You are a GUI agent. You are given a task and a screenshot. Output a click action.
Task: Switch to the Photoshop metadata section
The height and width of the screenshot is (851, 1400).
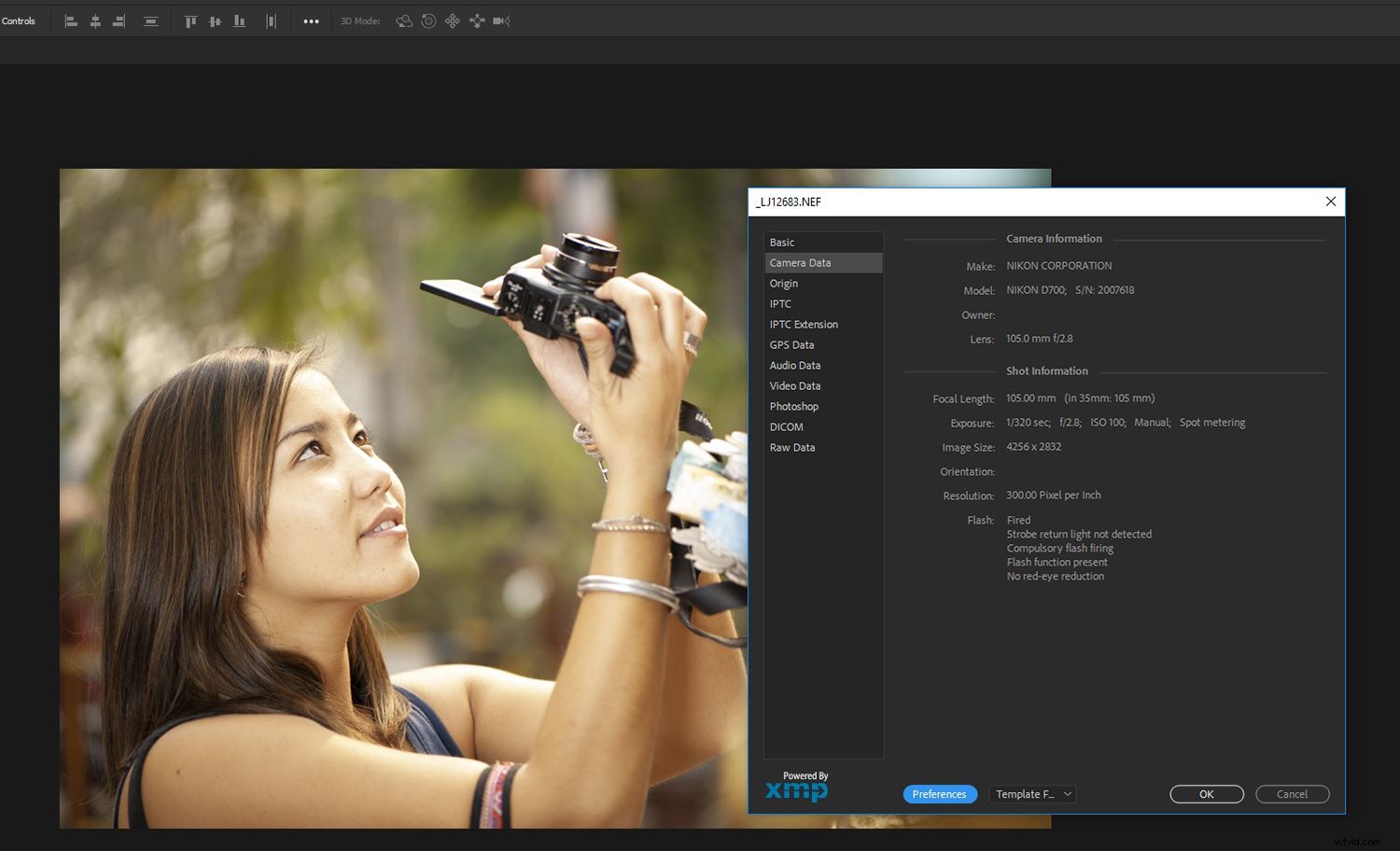794,406
